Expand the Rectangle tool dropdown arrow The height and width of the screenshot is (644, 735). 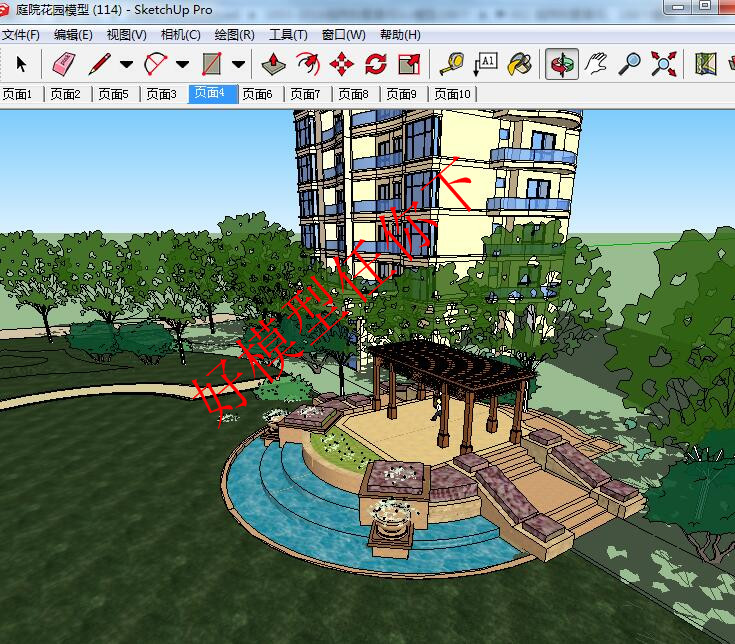click(x=239, y=64)
